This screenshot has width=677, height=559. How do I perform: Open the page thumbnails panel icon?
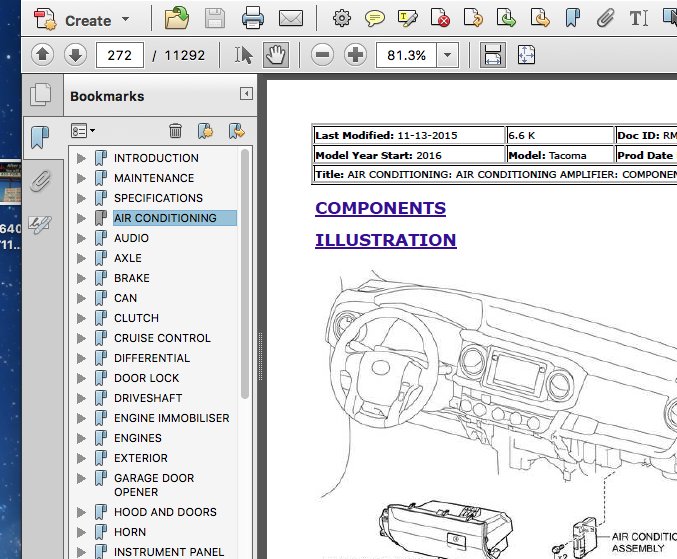click(41, 95)
